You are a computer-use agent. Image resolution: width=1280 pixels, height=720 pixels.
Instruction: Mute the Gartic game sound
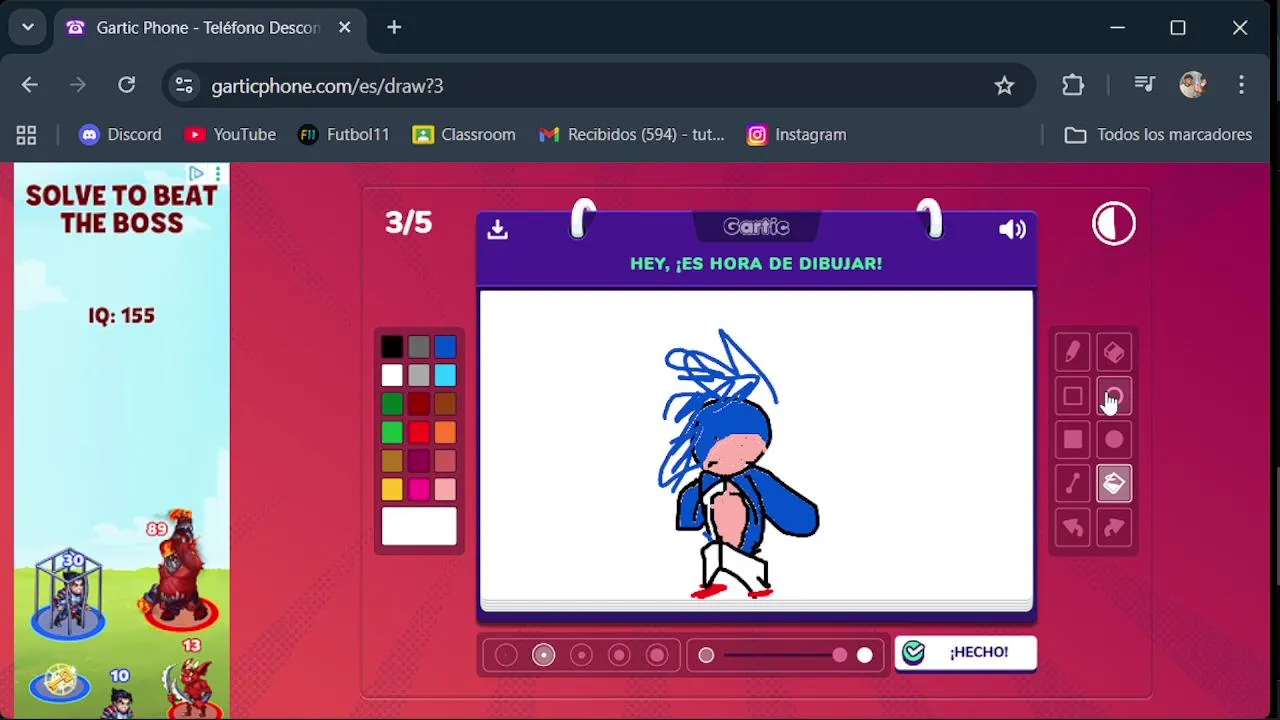1012,229
